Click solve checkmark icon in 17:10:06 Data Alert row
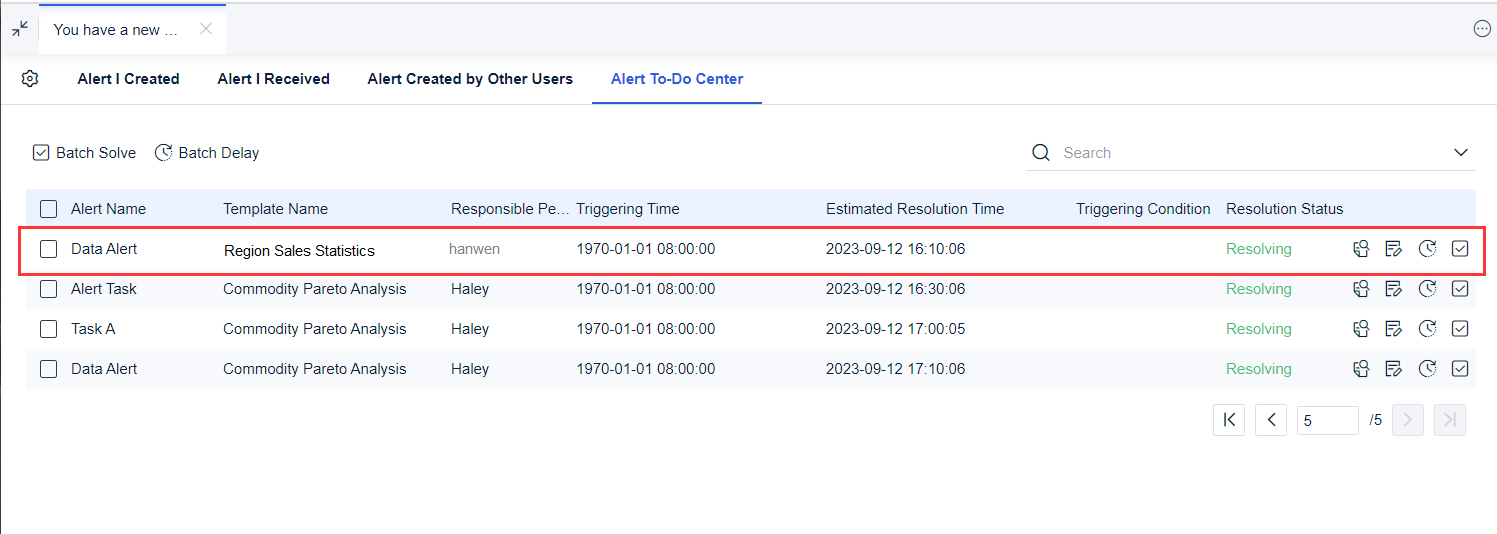This screenshot has height=534, width=1497. (1460, 369)
